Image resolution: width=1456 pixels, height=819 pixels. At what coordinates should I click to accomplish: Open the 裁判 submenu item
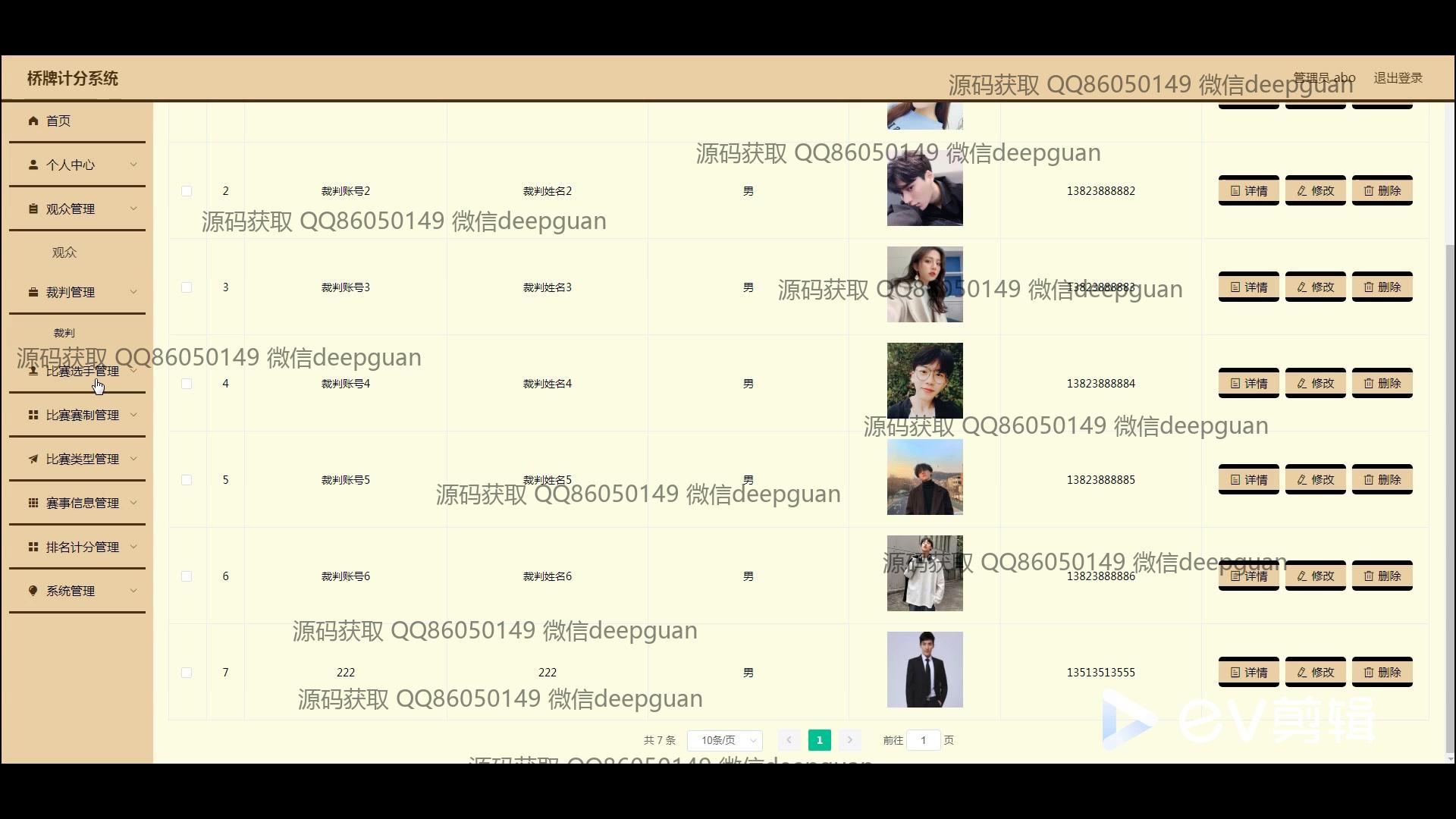[x=64, y=333]
